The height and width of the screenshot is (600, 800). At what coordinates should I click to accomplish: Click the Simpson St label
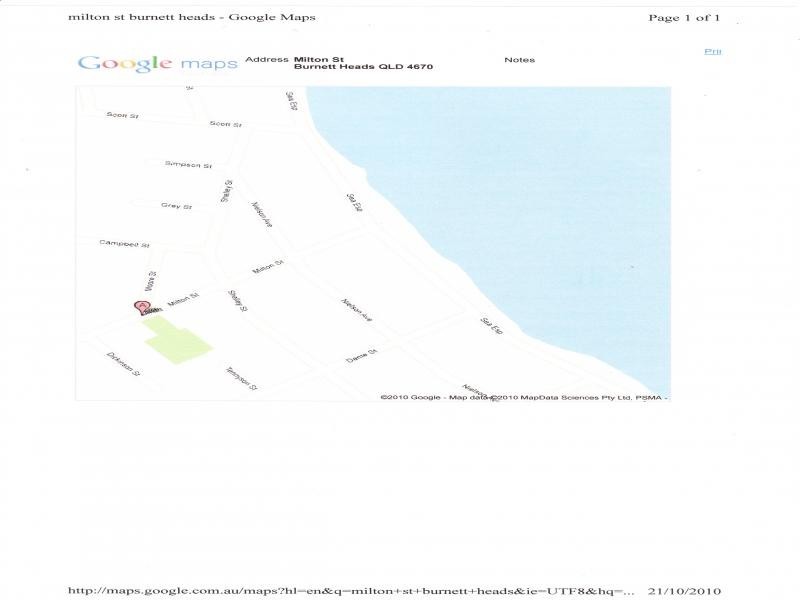coord(188,164)
